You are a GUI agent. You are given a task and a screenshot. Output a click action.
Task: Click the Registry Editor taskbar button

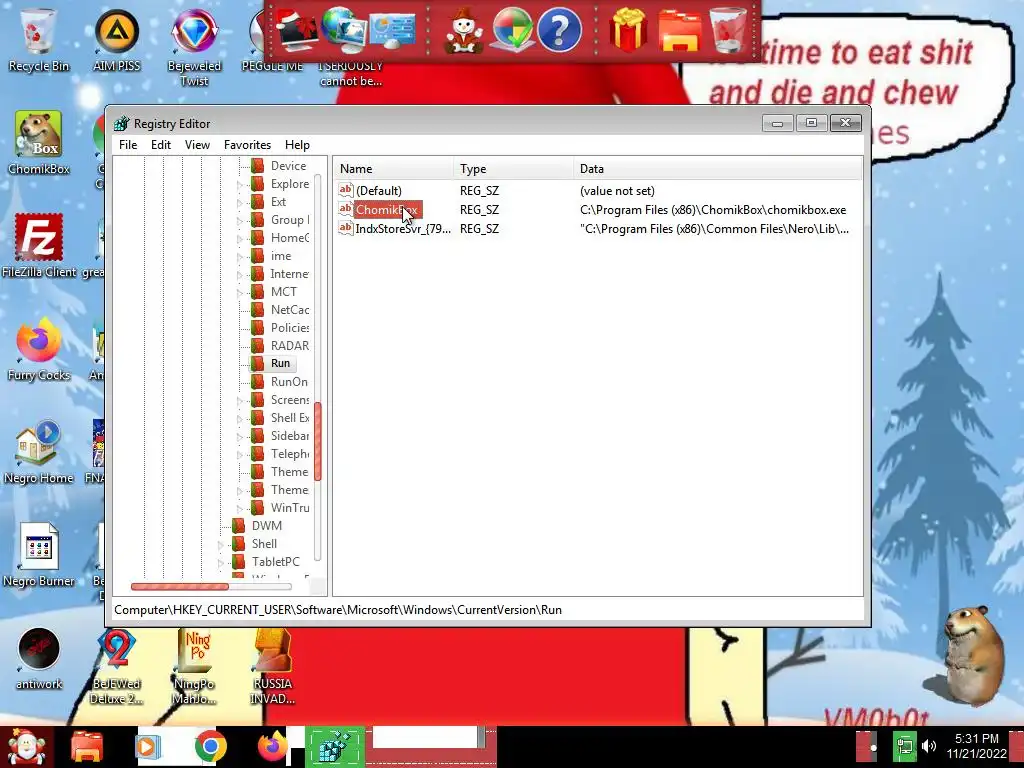pos(335,746)
